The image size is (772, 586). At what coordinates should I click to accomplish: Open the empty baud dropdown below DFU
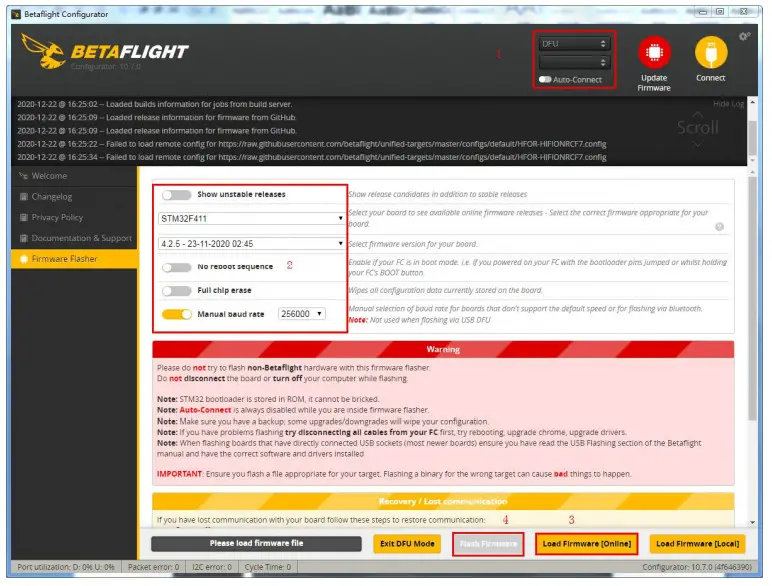574,62
